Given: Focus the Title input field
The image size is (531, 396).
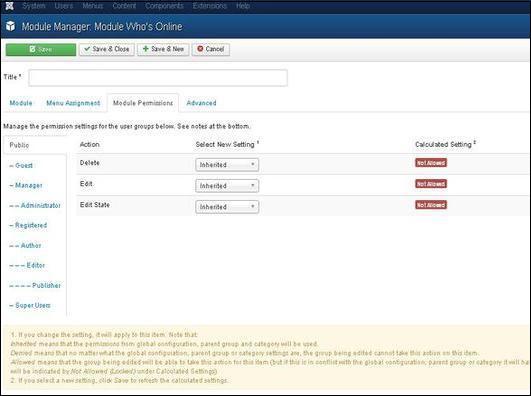Looking at the screenshot, I should 158,78.
